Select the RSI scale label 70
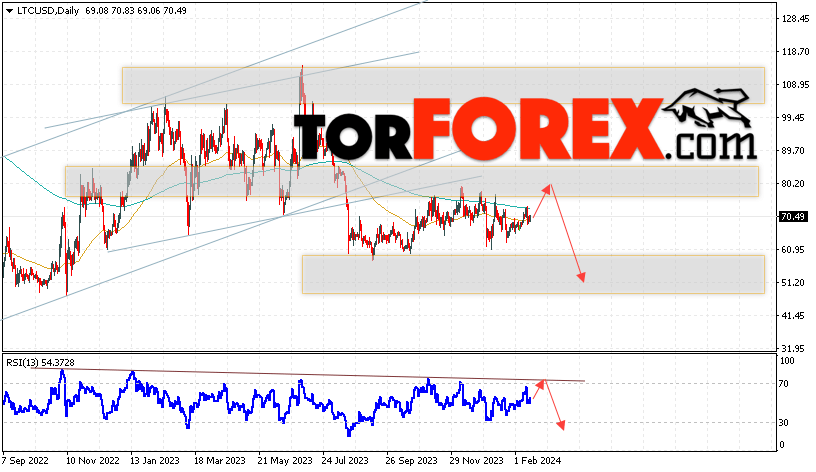816x472 pixels. [784, 384]
